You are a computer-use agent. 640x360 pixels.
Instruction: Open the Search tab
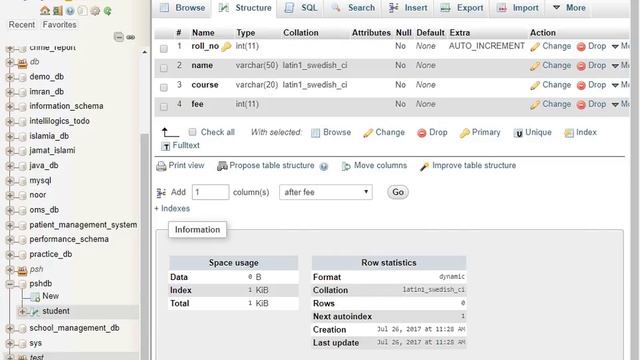353,8
